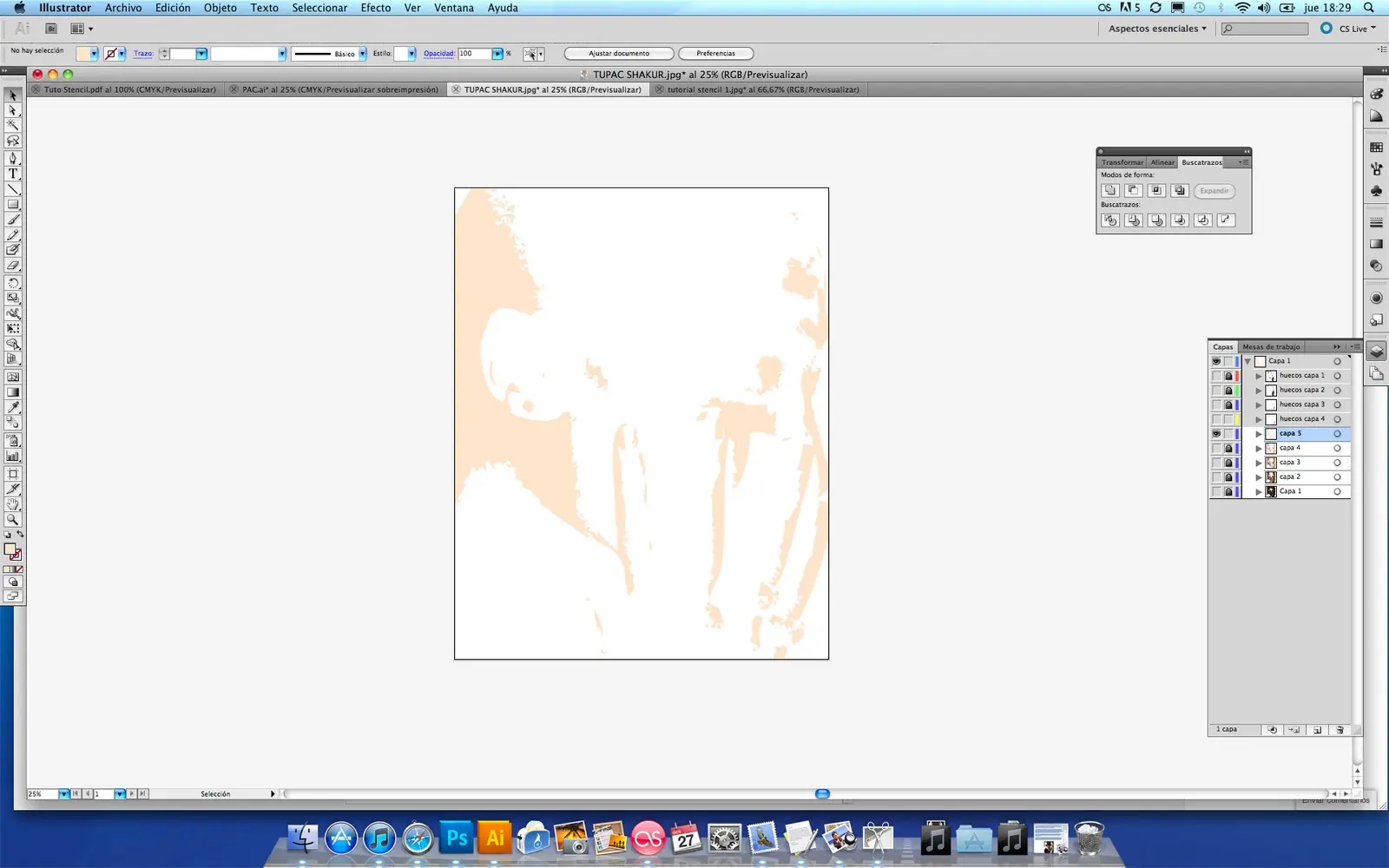
Task: Click the Minus Front shape mode icon
Action: [1133, 190]
